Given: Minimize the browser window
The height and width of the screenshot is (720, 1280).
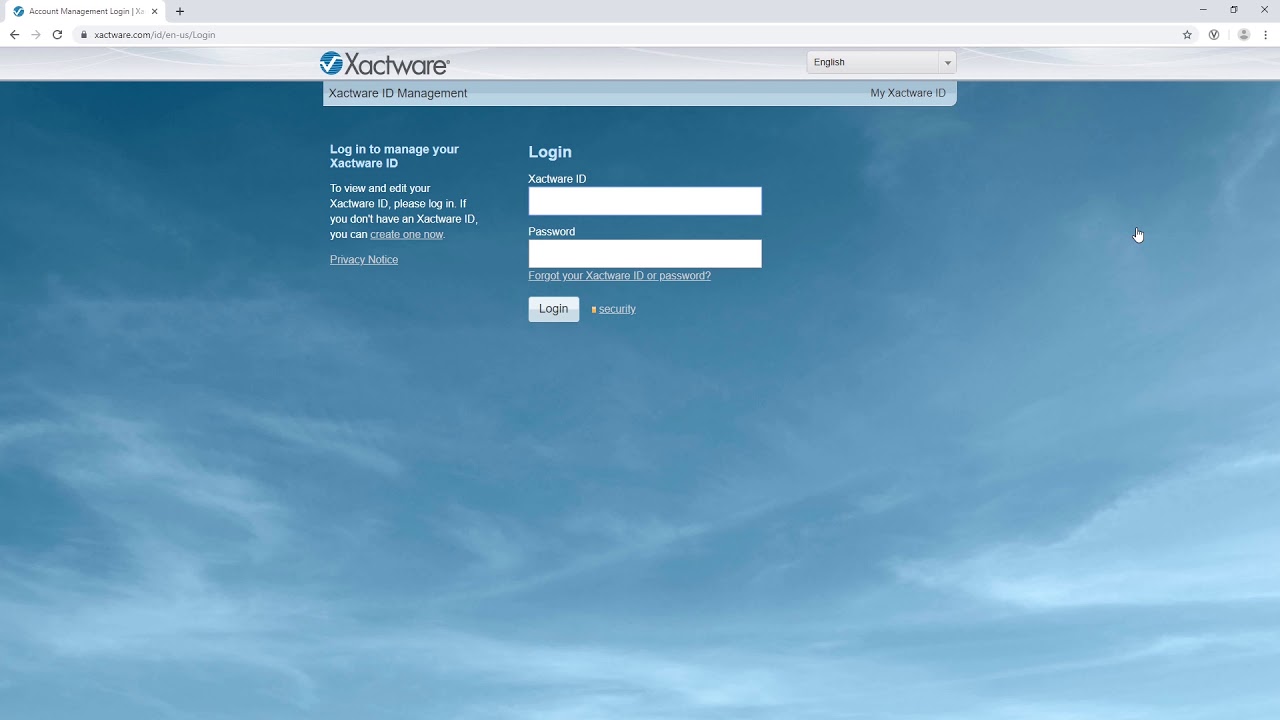Looking at the screenshot, I should point(1203,10).
